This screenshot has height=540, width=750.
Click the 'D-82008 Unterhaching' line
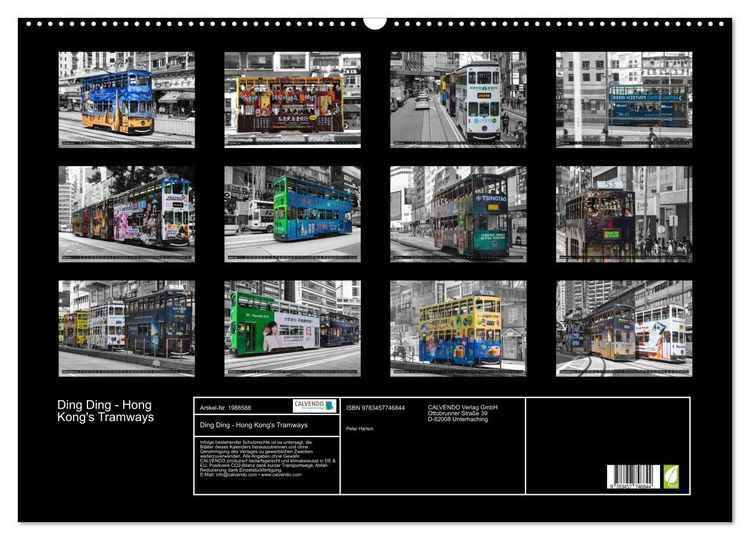click(x=458, y=419)
